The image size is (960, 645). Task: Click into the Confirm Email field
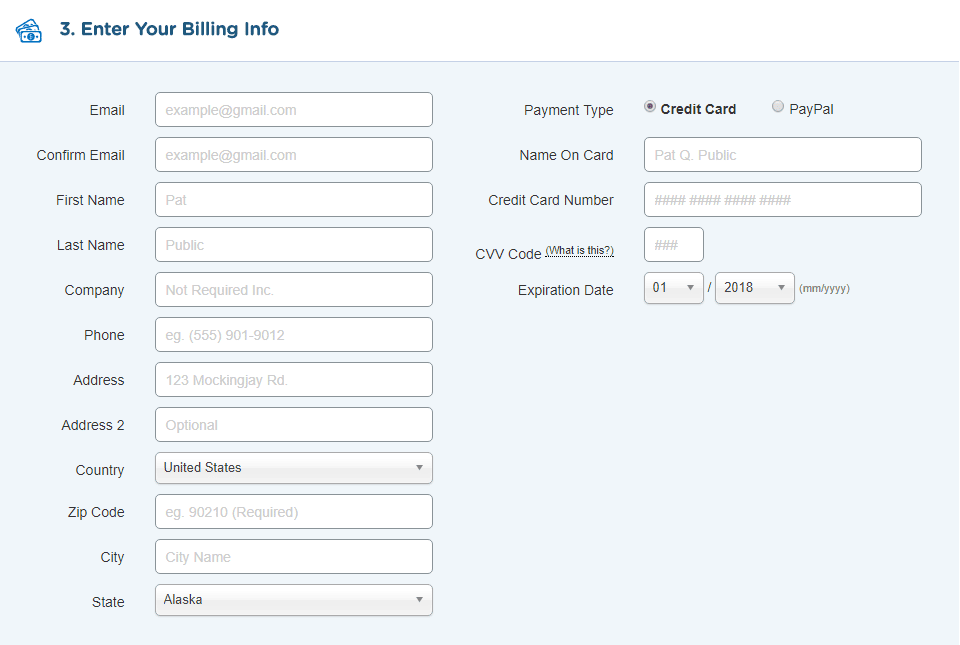tap(293, 154)
